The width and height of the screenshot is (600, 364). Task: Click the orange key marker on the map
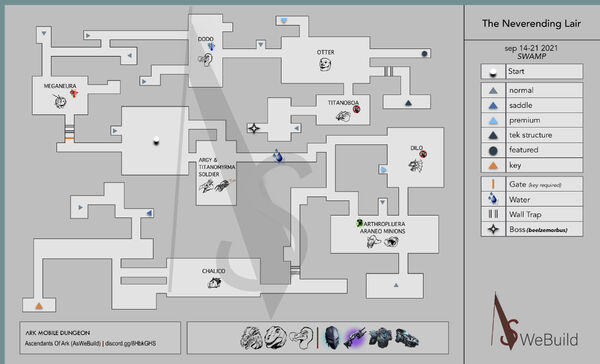[x=39, y=306]
